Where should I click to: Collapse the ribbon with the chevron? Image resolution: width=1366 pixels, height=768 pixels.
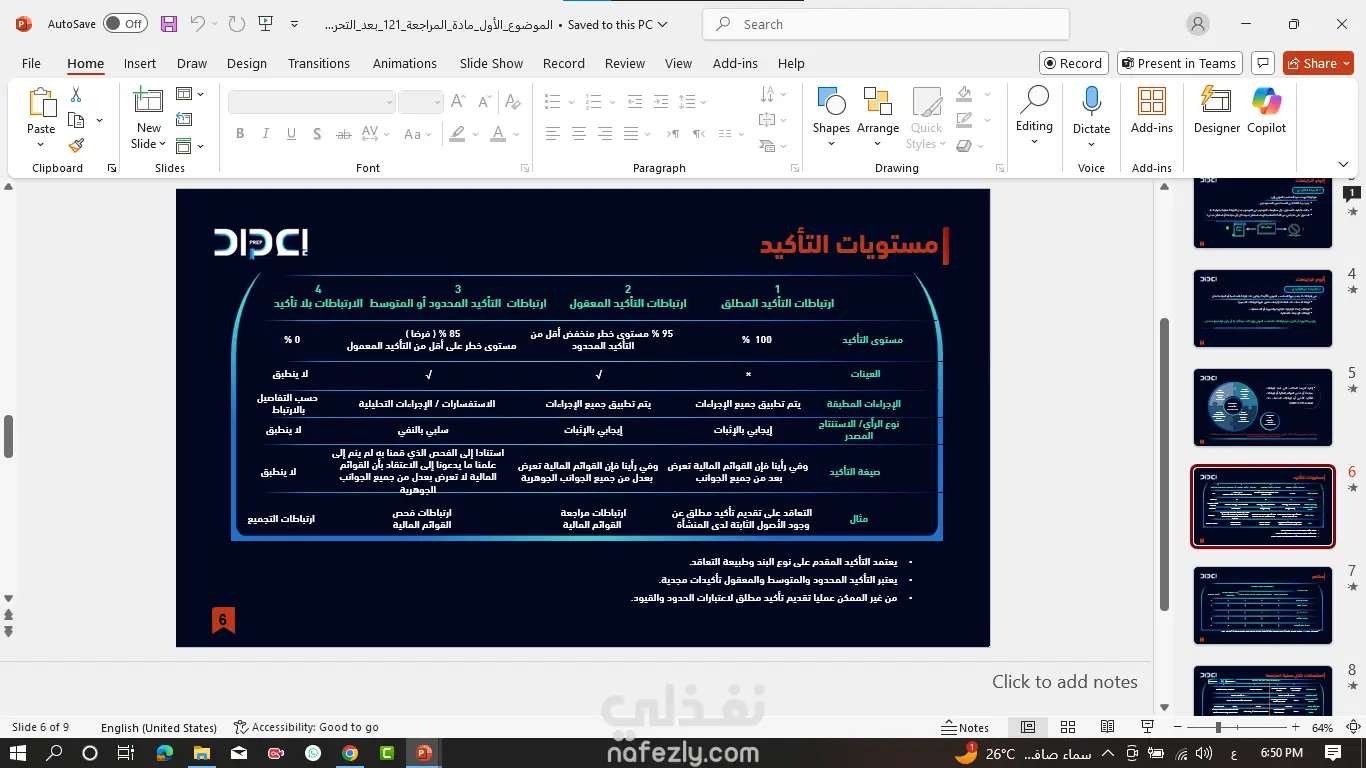(1343, 166)
